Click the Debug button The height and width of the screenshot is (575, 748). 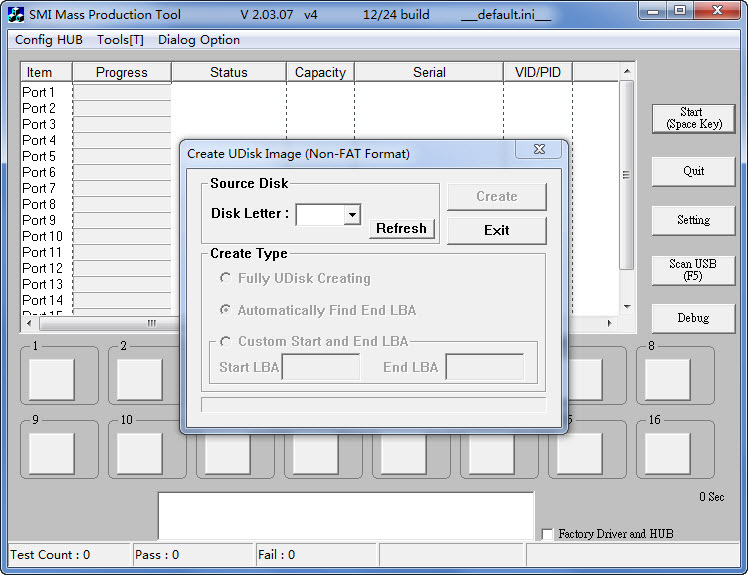pyautogui.click(x=694, y=318)
